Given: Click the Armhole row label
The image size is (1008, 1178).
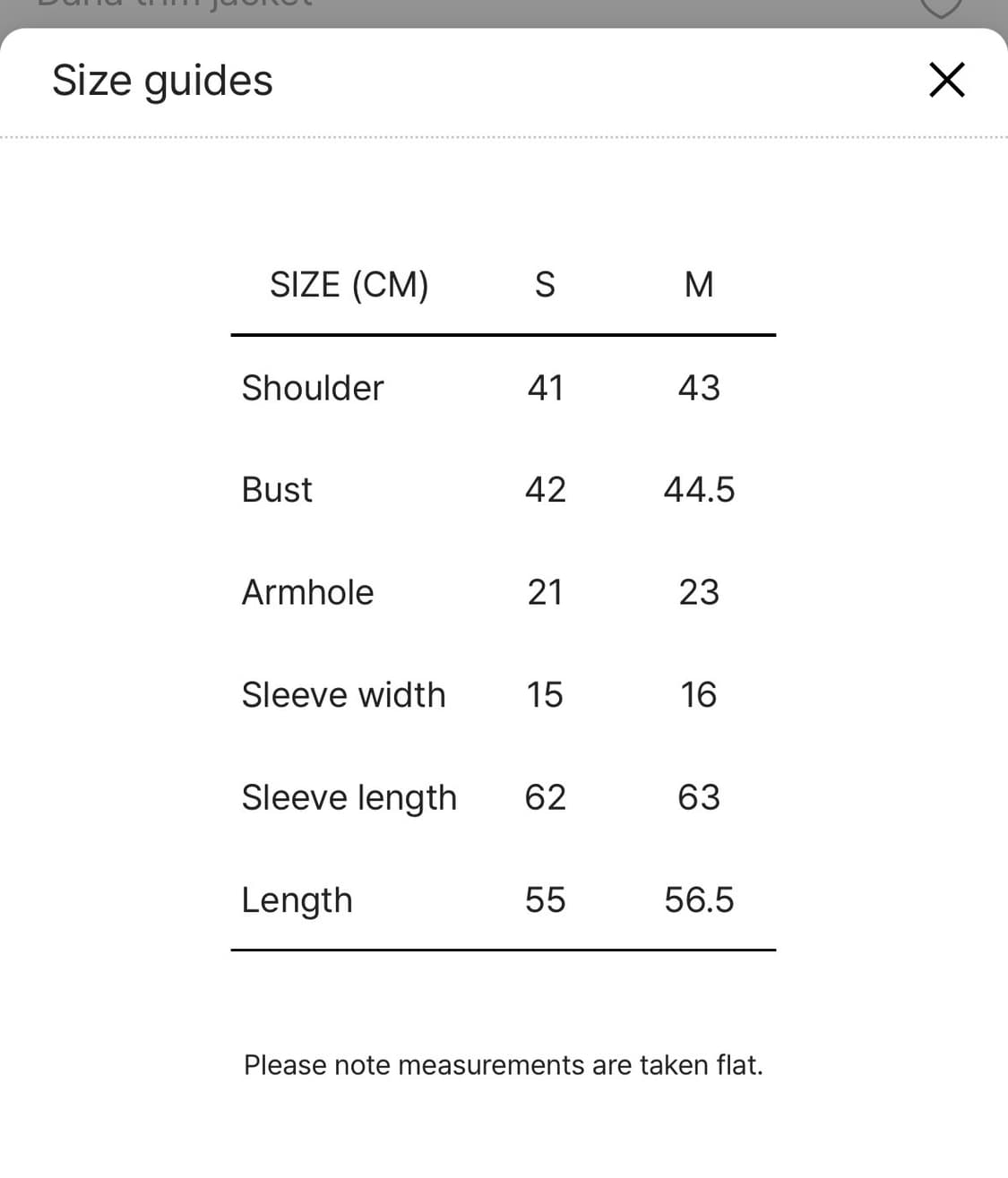Looking at the screenshot, I should pos(307,592).
